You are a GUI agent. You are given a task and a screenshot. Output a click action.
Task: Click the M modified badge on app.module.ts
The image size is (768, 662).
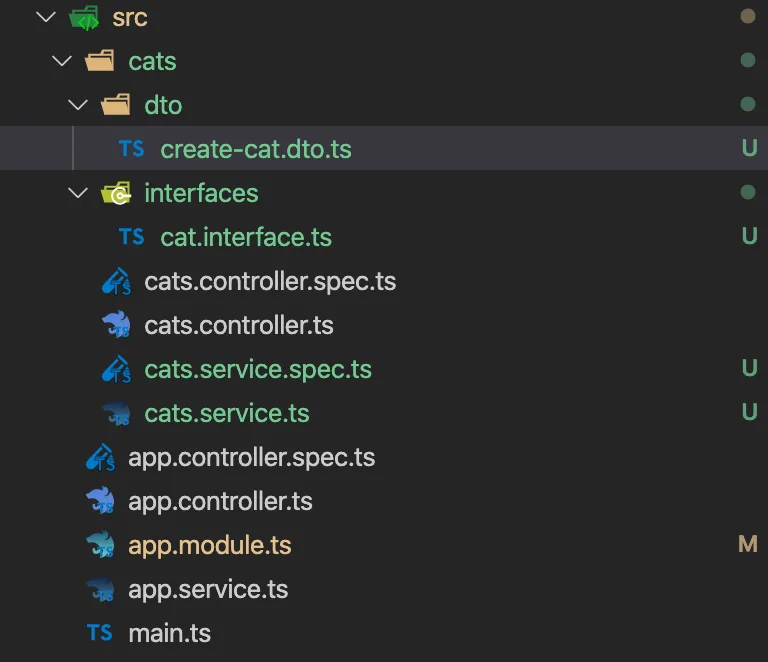[x=748, y=544]
